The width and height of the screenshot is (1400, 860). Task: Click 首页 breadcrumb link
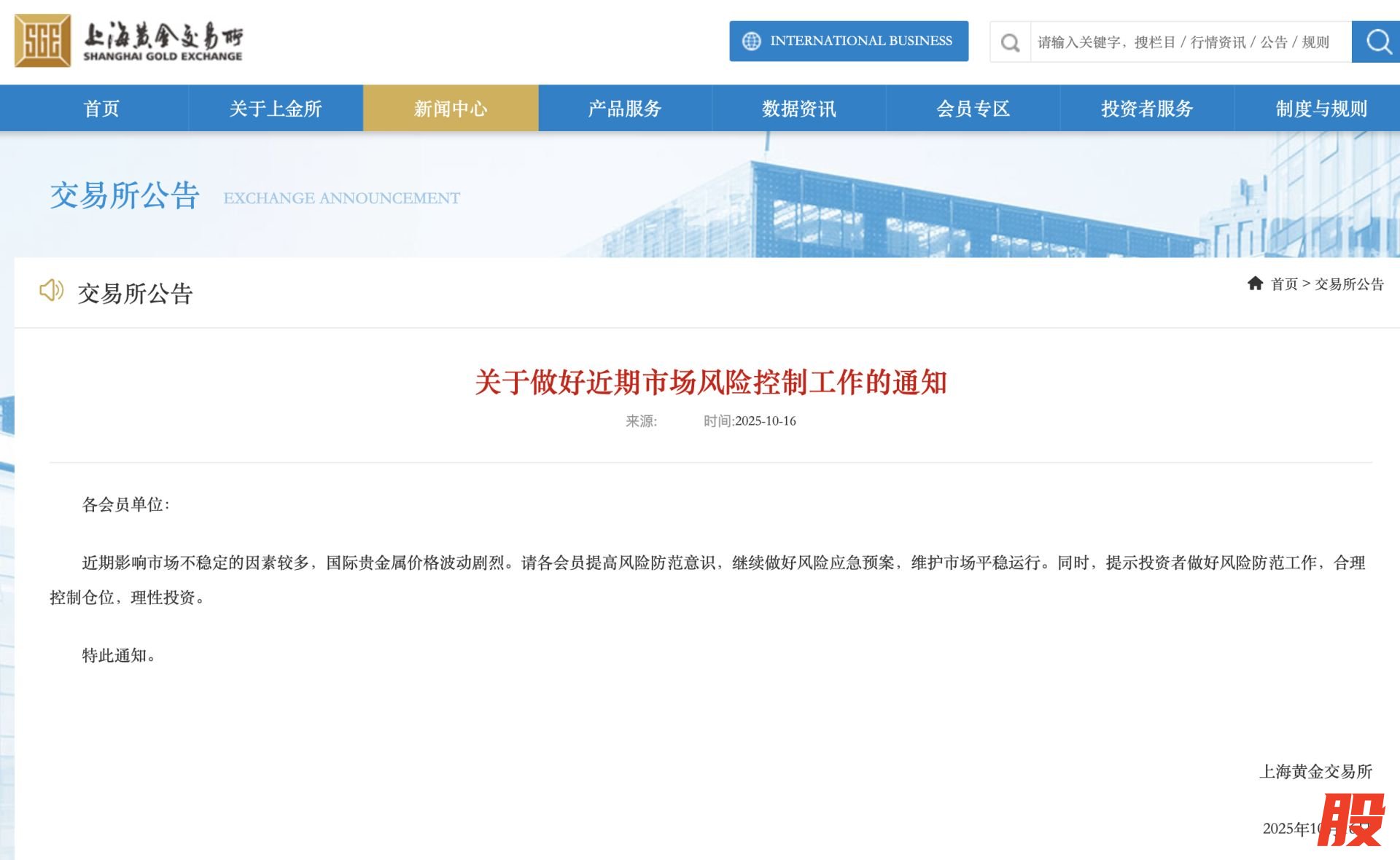coord(1284,284)
